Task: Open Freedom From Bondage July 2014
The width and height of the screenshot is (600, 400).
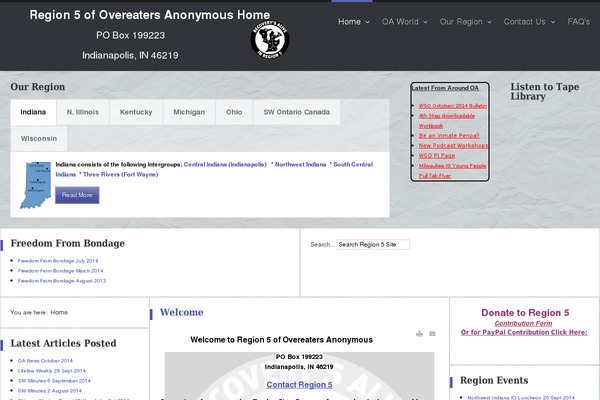Action: [x=58, y=261]
